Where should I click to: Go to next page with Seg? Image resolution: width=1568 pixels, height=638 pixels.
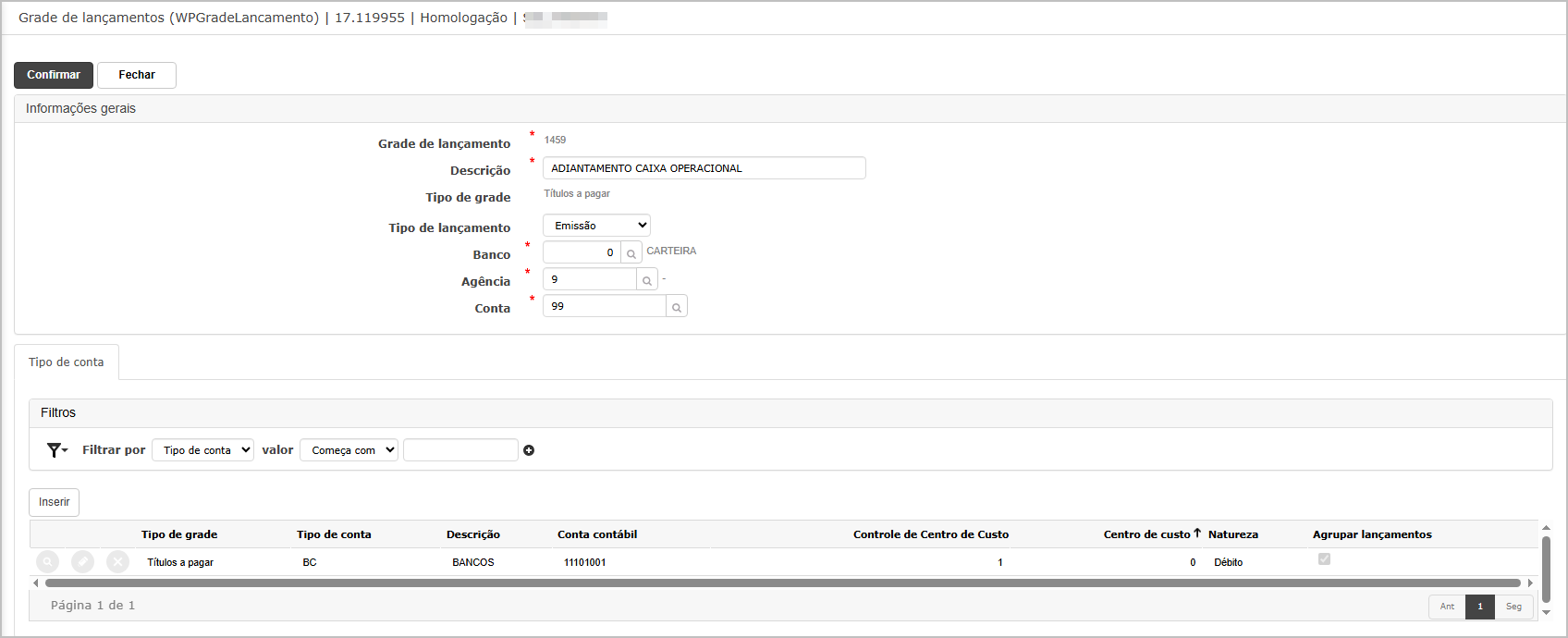coord(1513,607)
